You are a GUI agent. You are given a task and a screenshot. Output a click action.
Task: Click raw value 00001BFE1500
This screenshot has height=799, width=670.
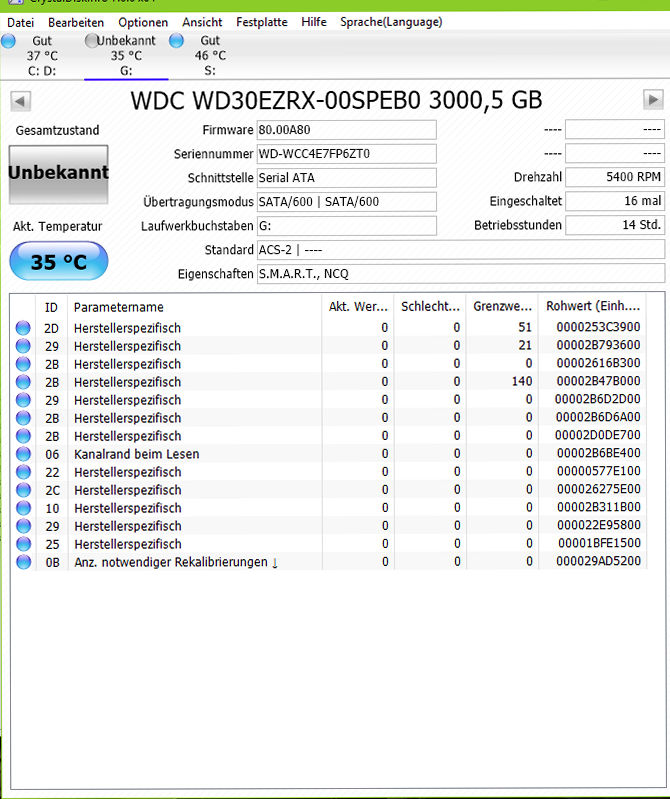point(599,543)
